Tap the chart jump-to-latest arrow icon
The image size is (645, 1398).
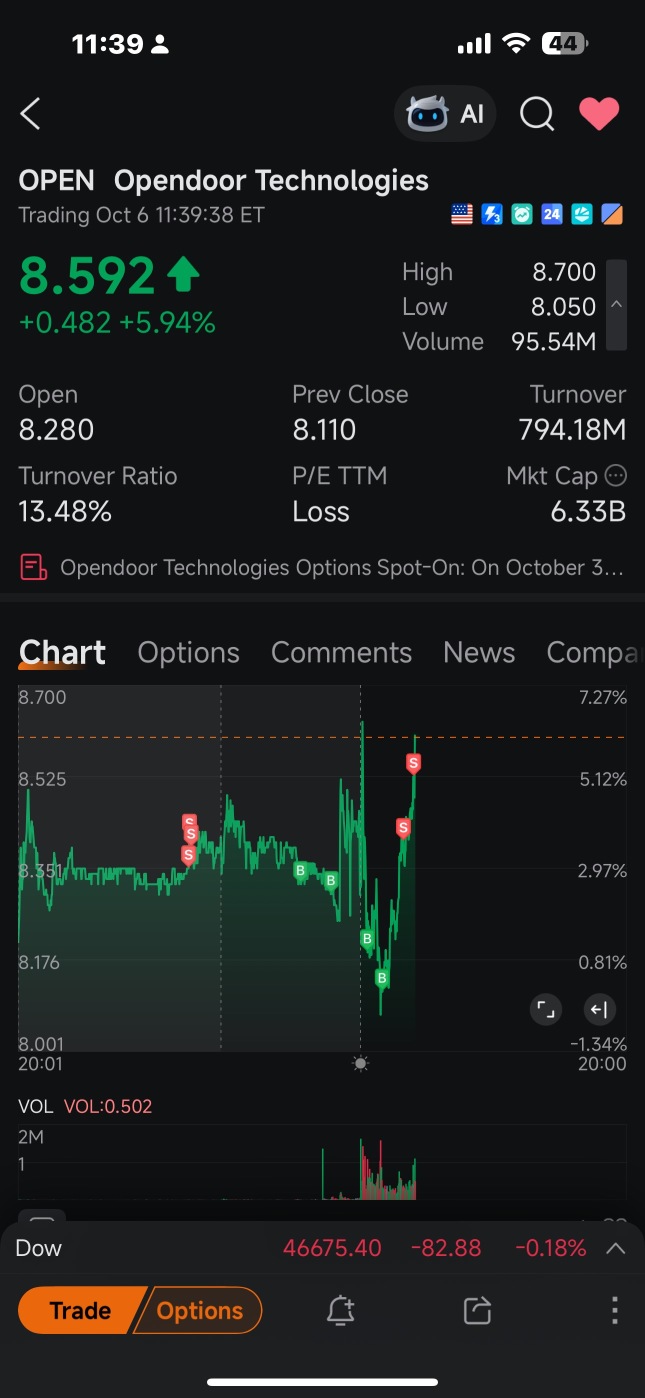coord(599,1010)
